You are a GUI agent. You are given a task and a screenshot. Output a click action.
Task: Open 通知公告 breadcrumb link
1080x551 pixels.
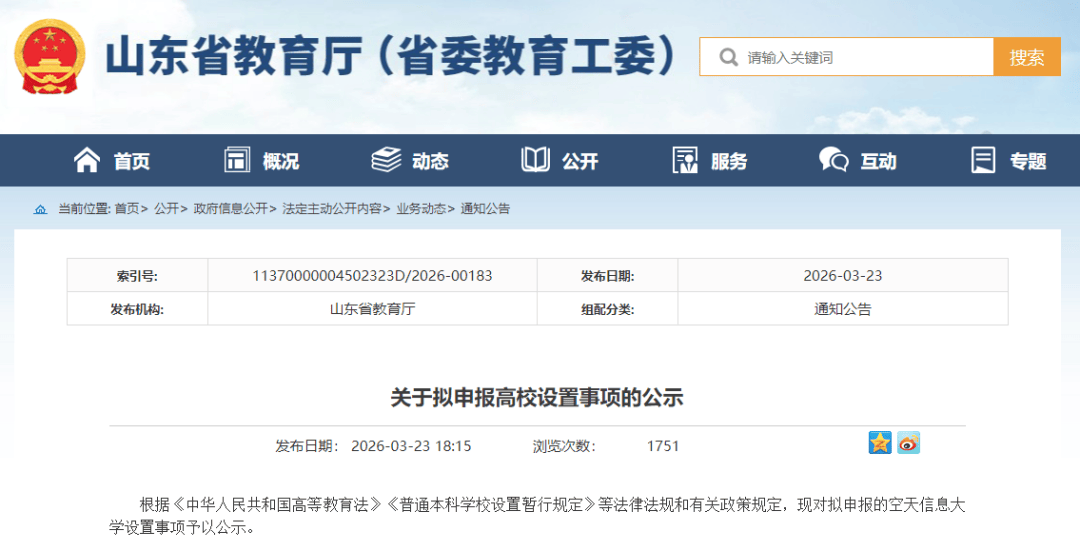pos(485,209)
